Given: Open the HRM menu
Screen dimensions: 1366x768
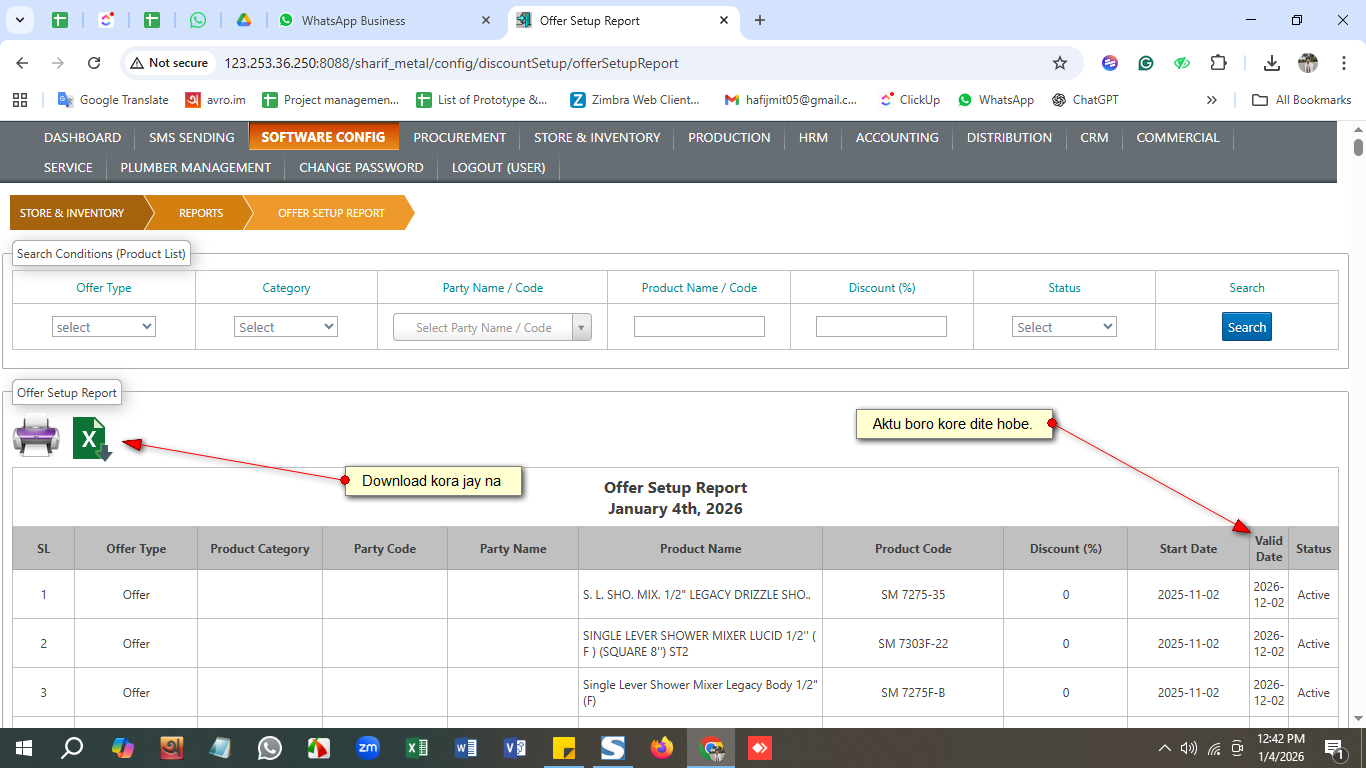Looking at the screenshot, I should pos(813,137).
